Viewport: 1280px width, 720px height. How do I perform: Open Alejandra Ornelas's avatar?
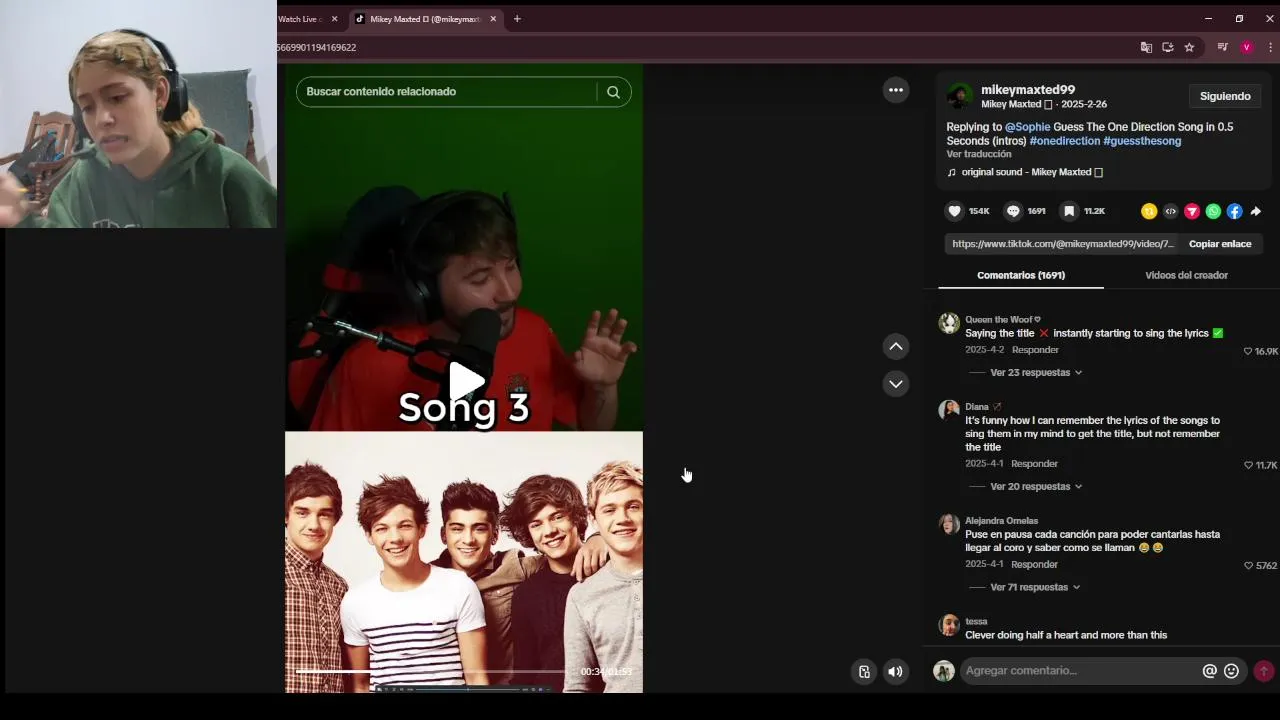949,524
